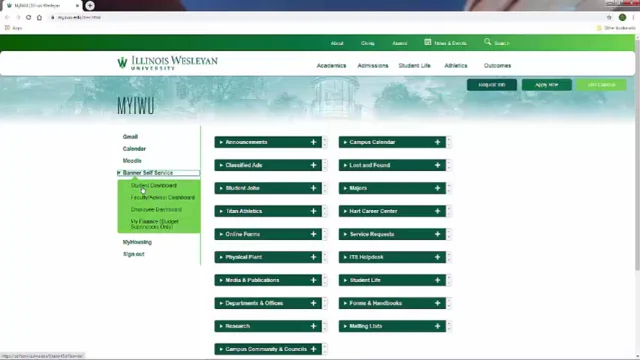Viewport: 640px width, 360px height.
Task: Expand the ITS Helpdesk section
Action: (392, 257)
